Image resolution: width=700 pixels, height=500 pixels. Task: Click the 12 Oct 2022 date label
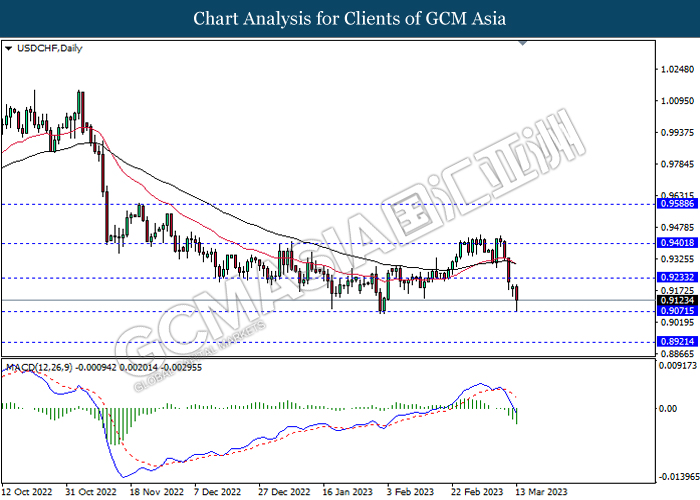[x=27, y=492]
